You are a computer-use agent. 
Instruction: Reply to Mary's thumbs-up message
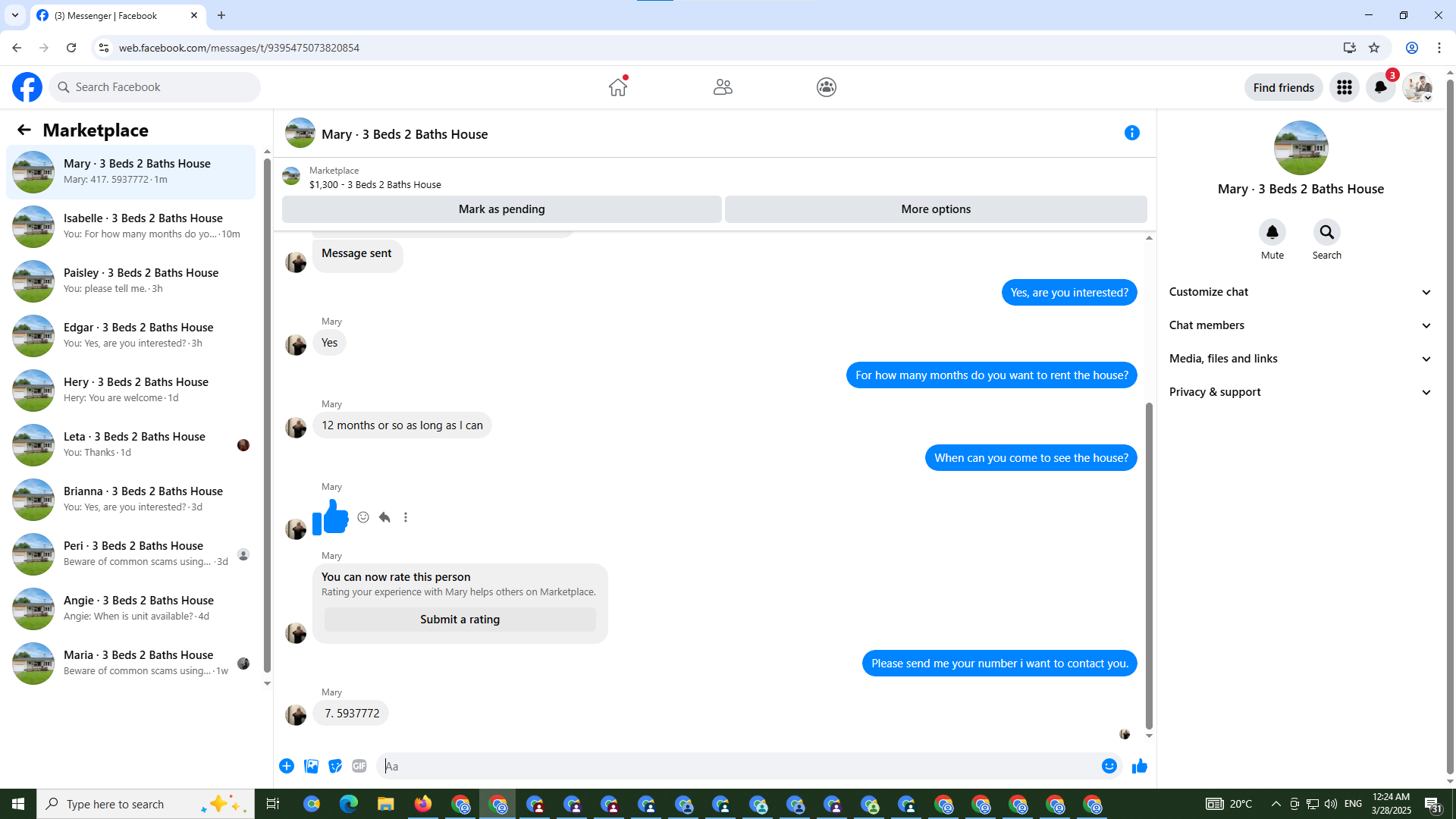[x=384, y=517]
